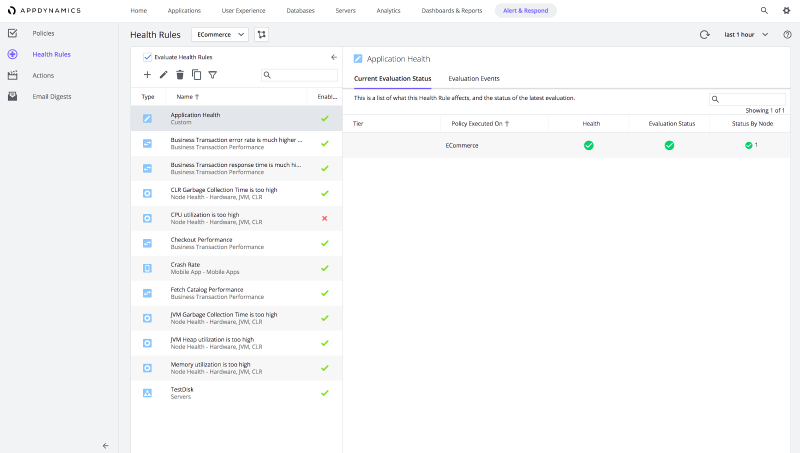Open the application flow map icon beside ECommerce
800x453 pixels.
[x=262, y=34]
